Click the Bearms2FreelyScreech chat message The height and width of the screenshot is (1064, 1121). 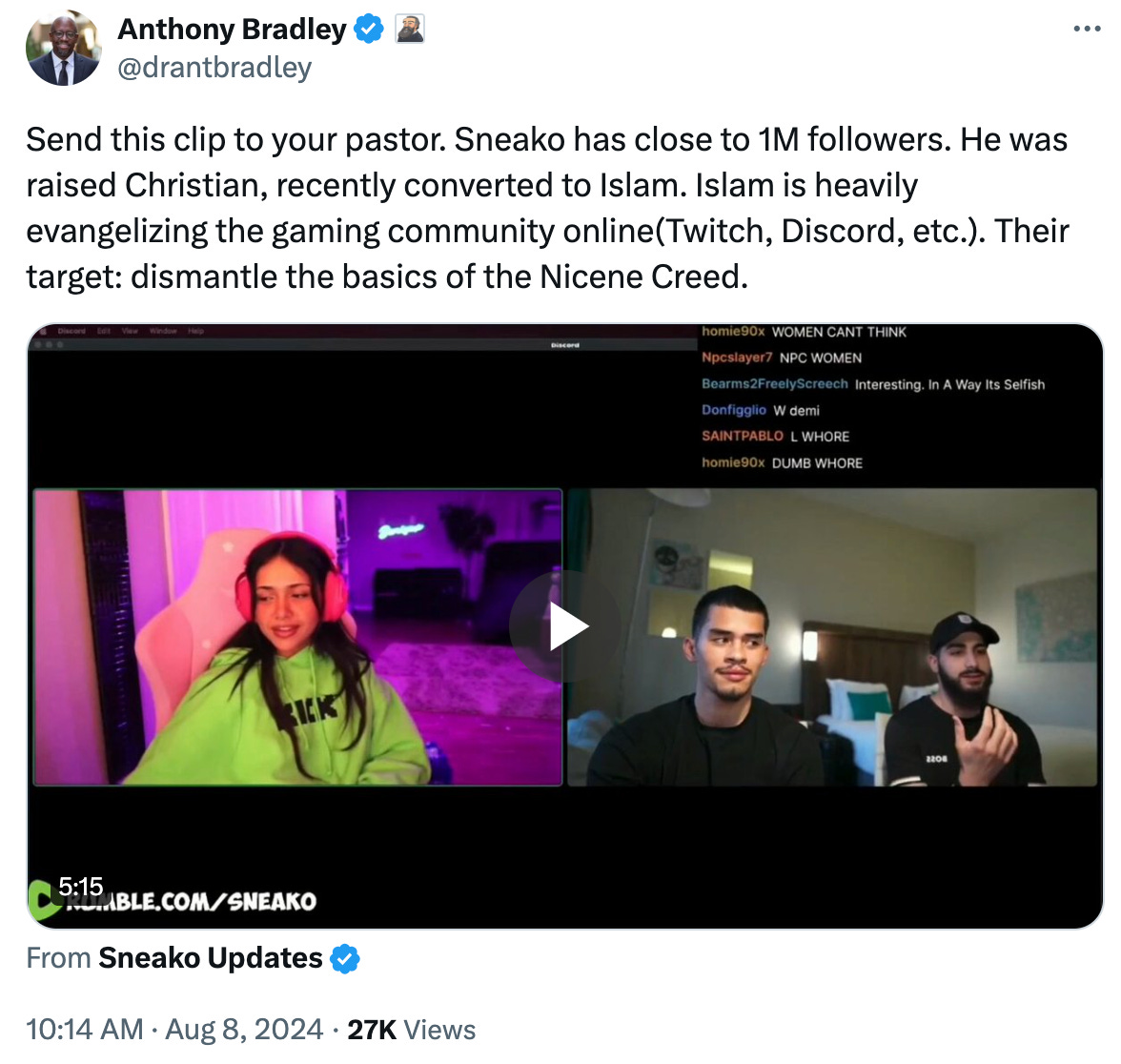[873, 384]
